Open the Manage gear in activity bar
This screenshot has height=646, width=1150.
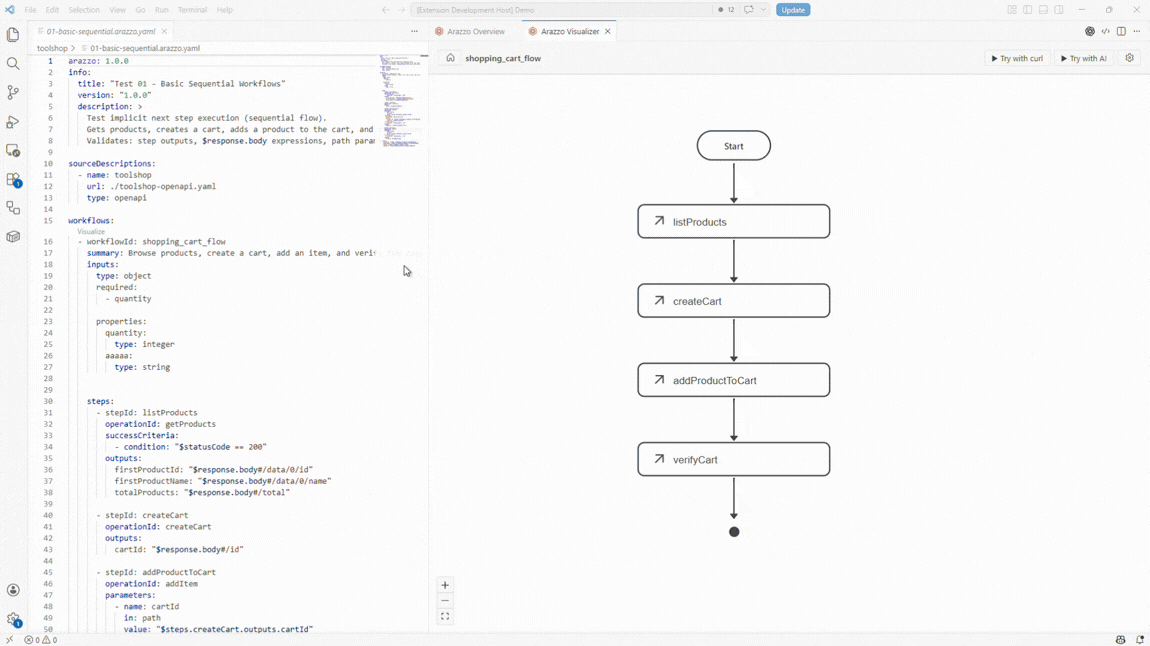point(13,620)
